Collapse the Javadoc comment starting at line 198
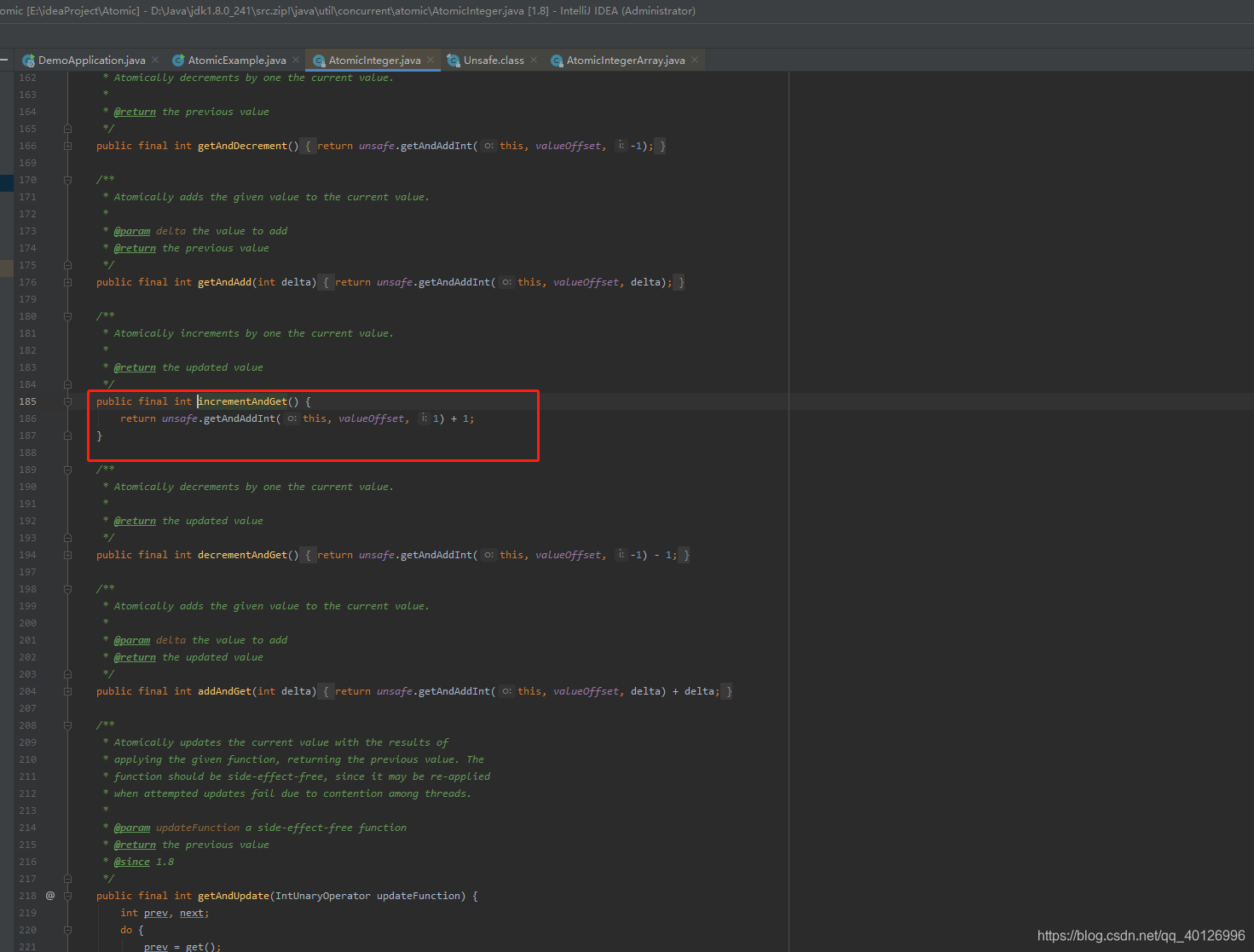Screen dimensions: 1254x952 click(67, 589)
